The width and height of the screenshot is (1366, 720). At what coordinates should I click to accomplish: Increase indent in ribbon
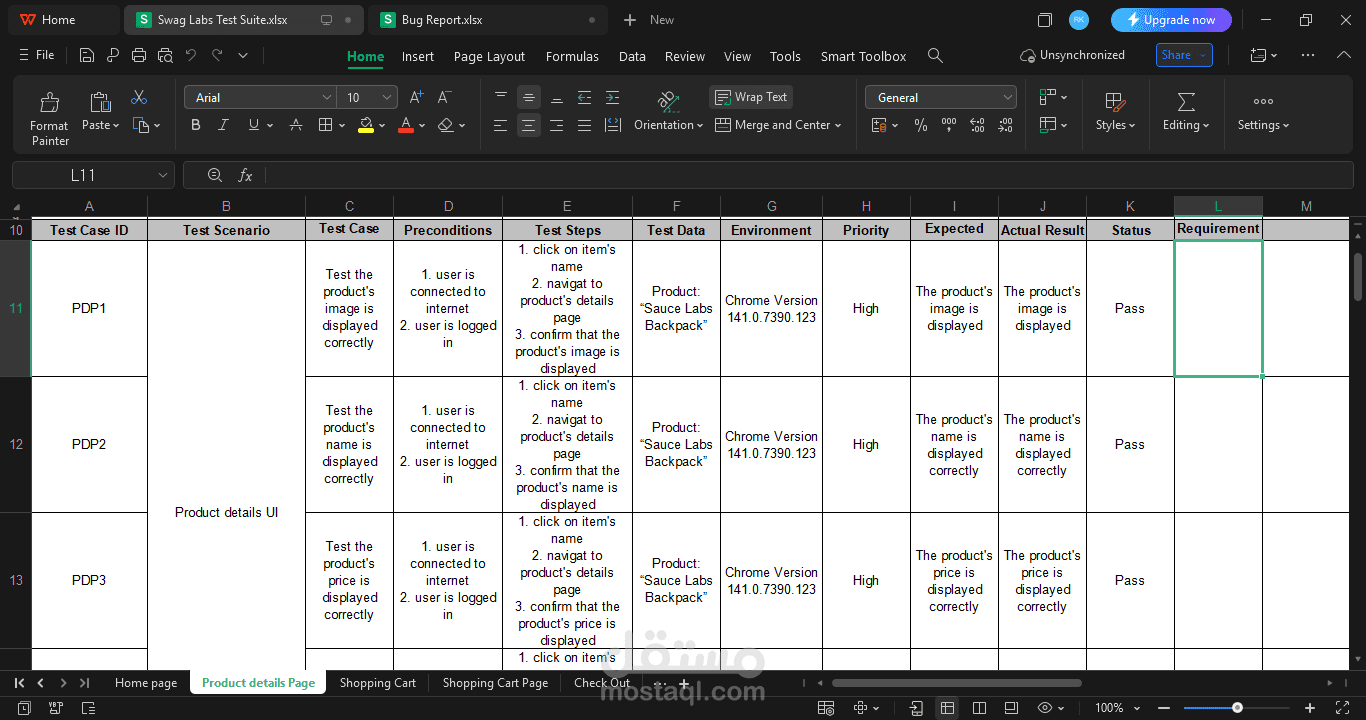tap(612, 97)
